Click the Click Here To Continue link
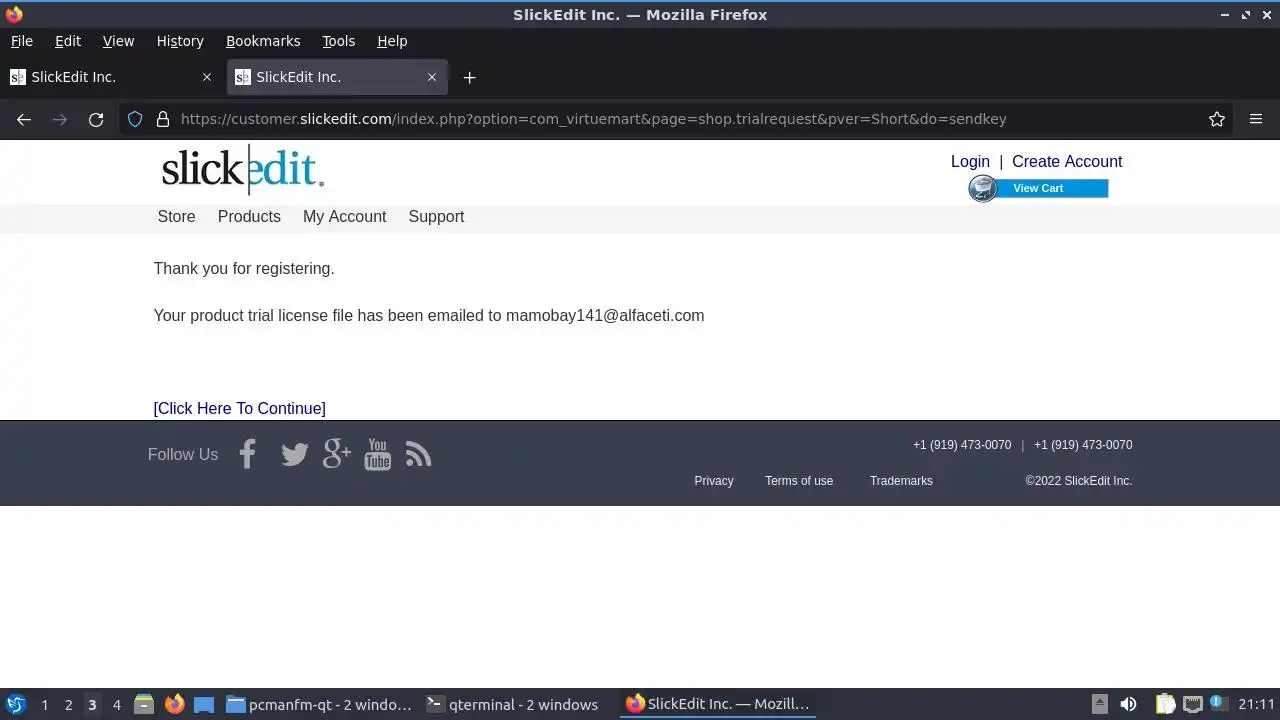Image resolution: width=1280 pixels, height=720 pixels. click(x=239, y=408)
